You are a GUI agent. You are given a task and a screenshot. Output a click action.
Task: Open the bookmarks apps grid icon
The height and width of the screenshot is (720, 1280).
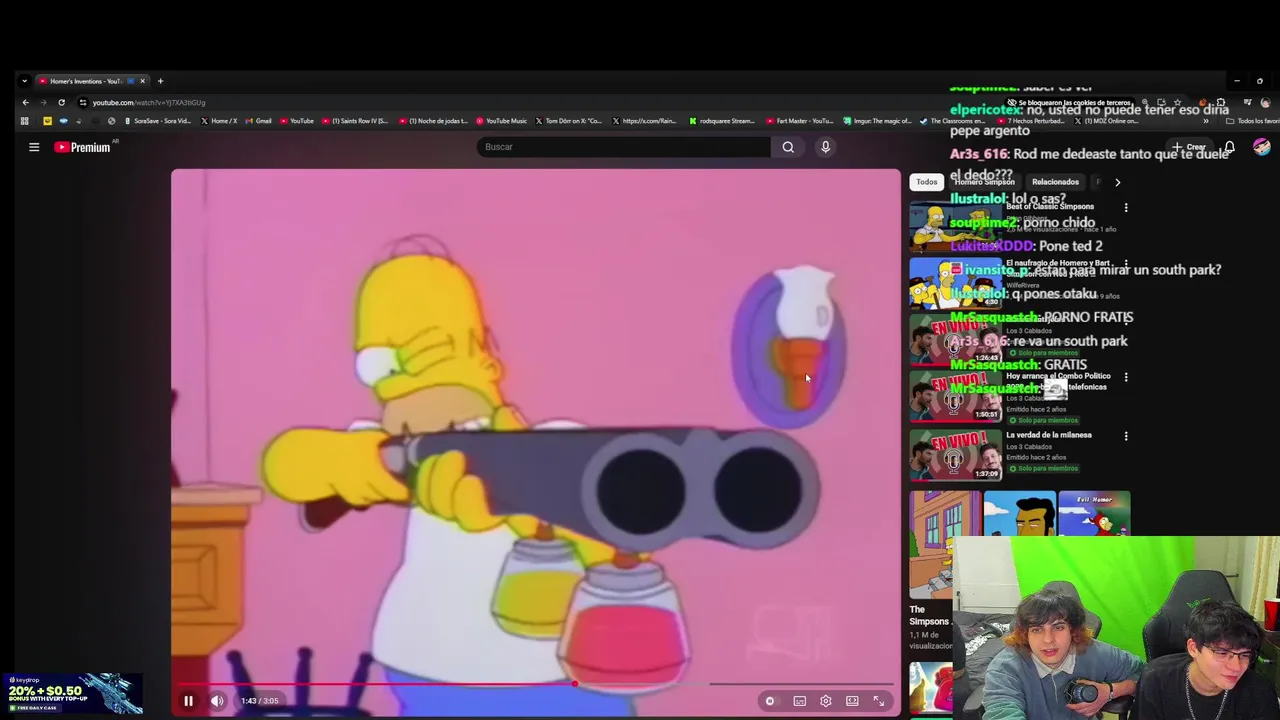tap(25, 121)
